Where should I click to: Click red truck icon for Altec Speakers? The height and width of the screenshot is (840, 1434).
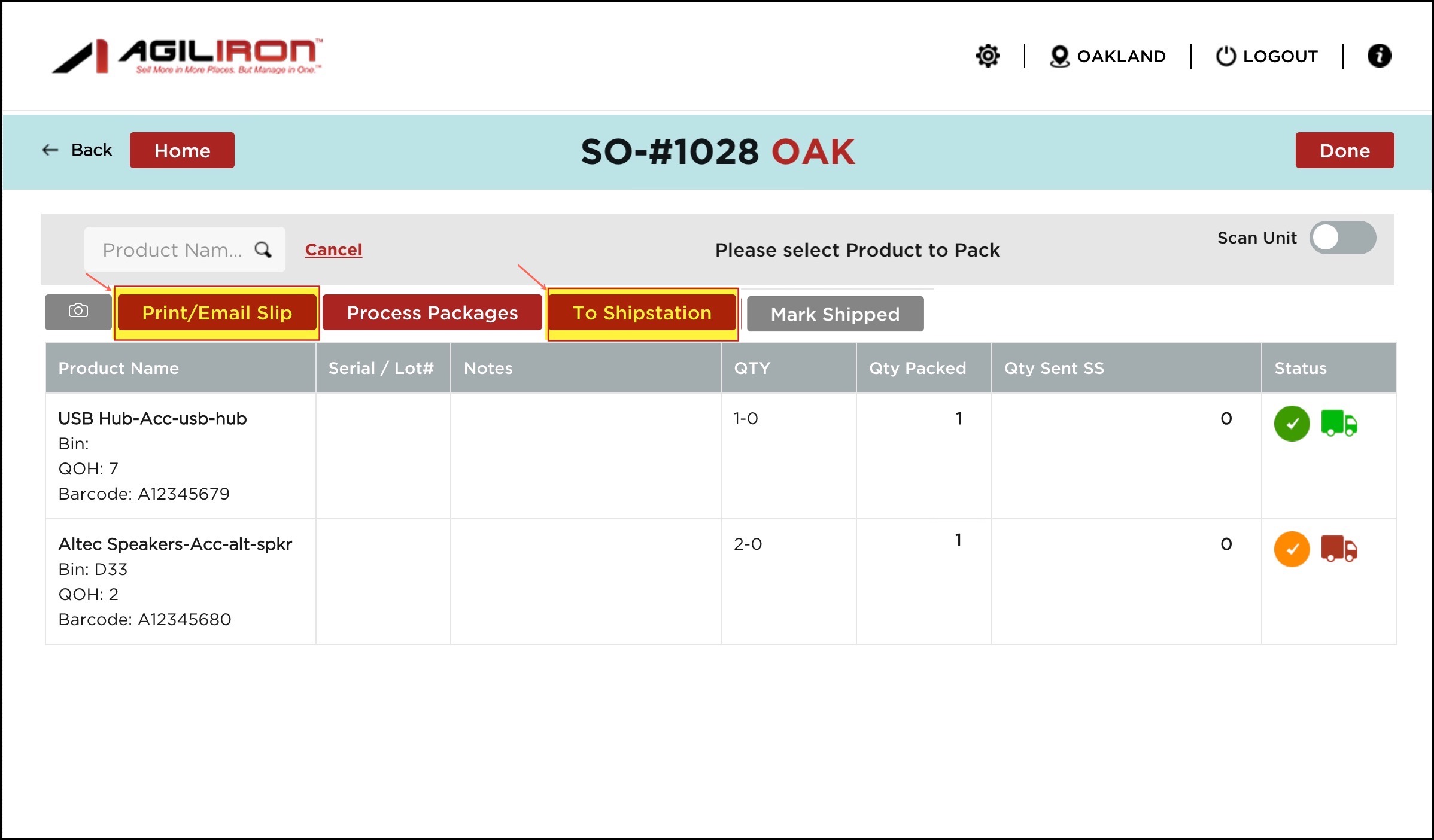(1339, 549)
